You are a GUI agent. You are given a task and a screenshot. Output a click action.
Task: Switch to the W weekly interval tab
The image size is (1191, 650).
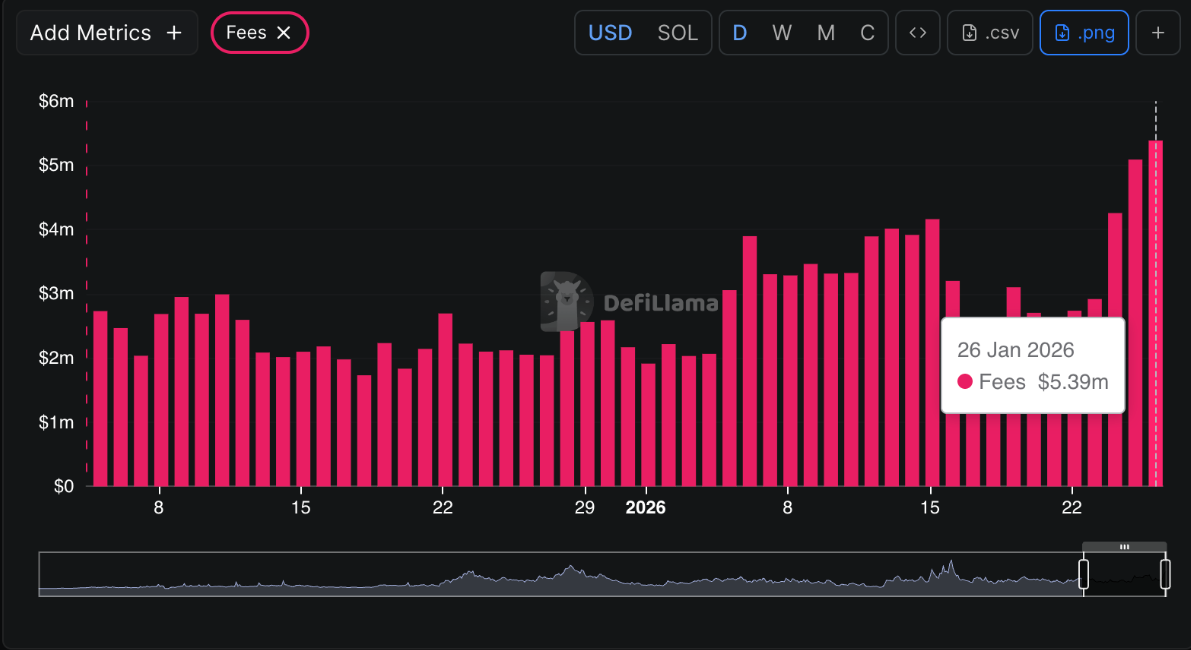pyautogui.click(x=781, y=32)
